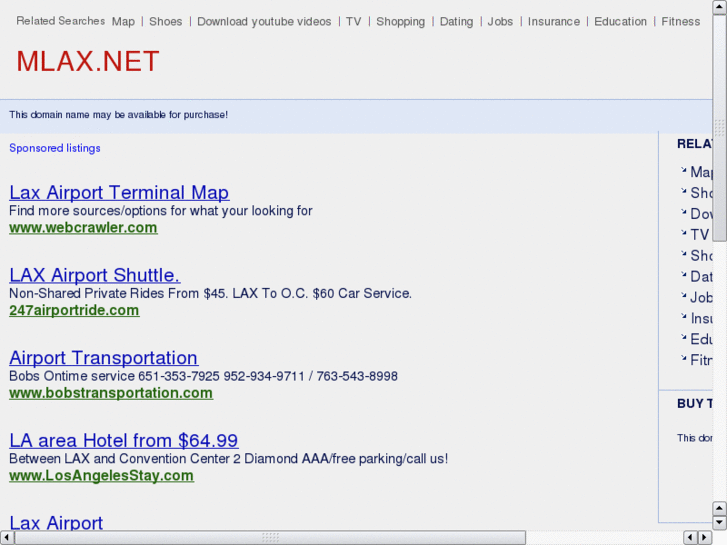Visit www.bobstransportation.com link
The image size is (727, 545).
click(x=111, y=393)
